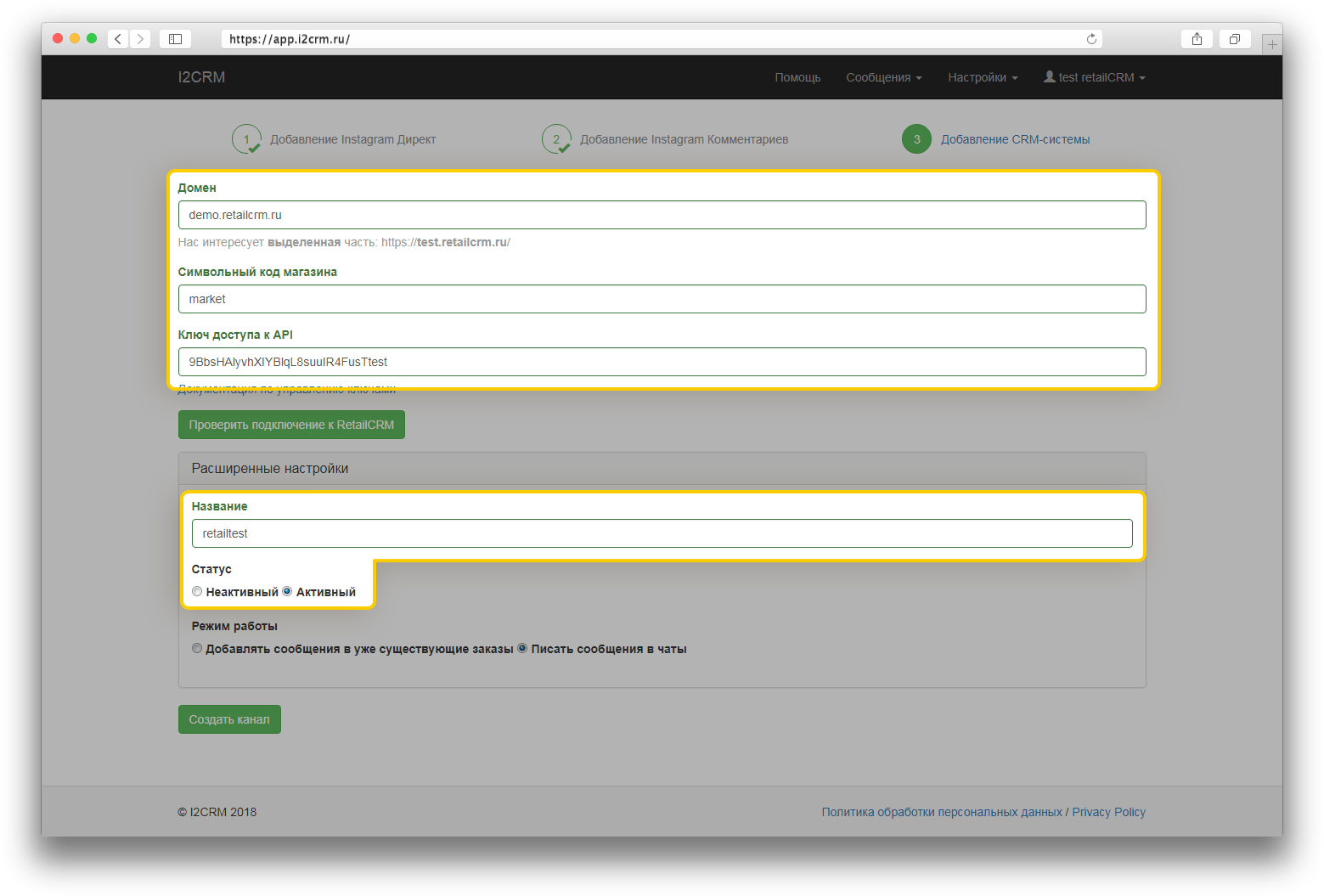1324x896 pixels.
Task: Click the step 2 circle with checkmark
Action: tap(556, 139)
